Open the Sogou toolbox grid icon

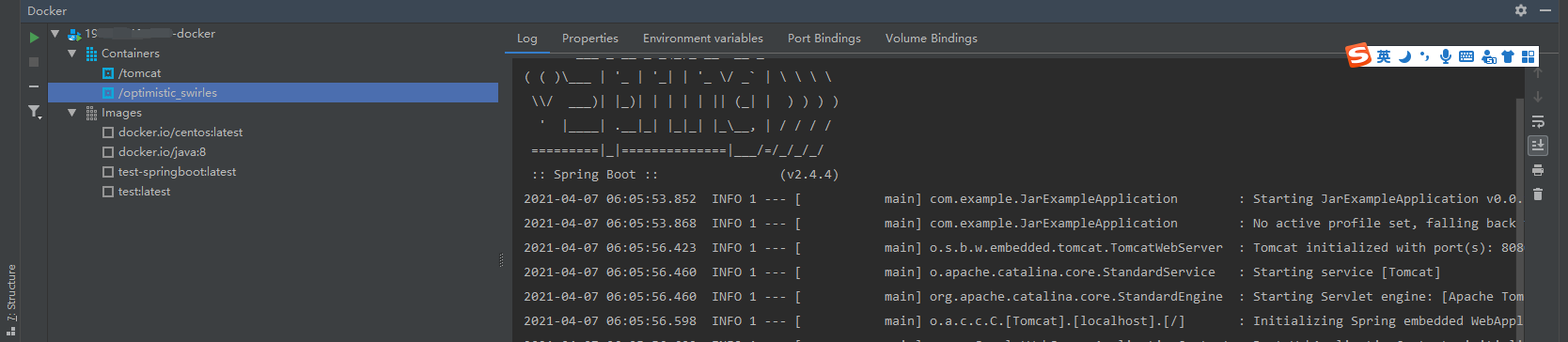click(1529, 56)
